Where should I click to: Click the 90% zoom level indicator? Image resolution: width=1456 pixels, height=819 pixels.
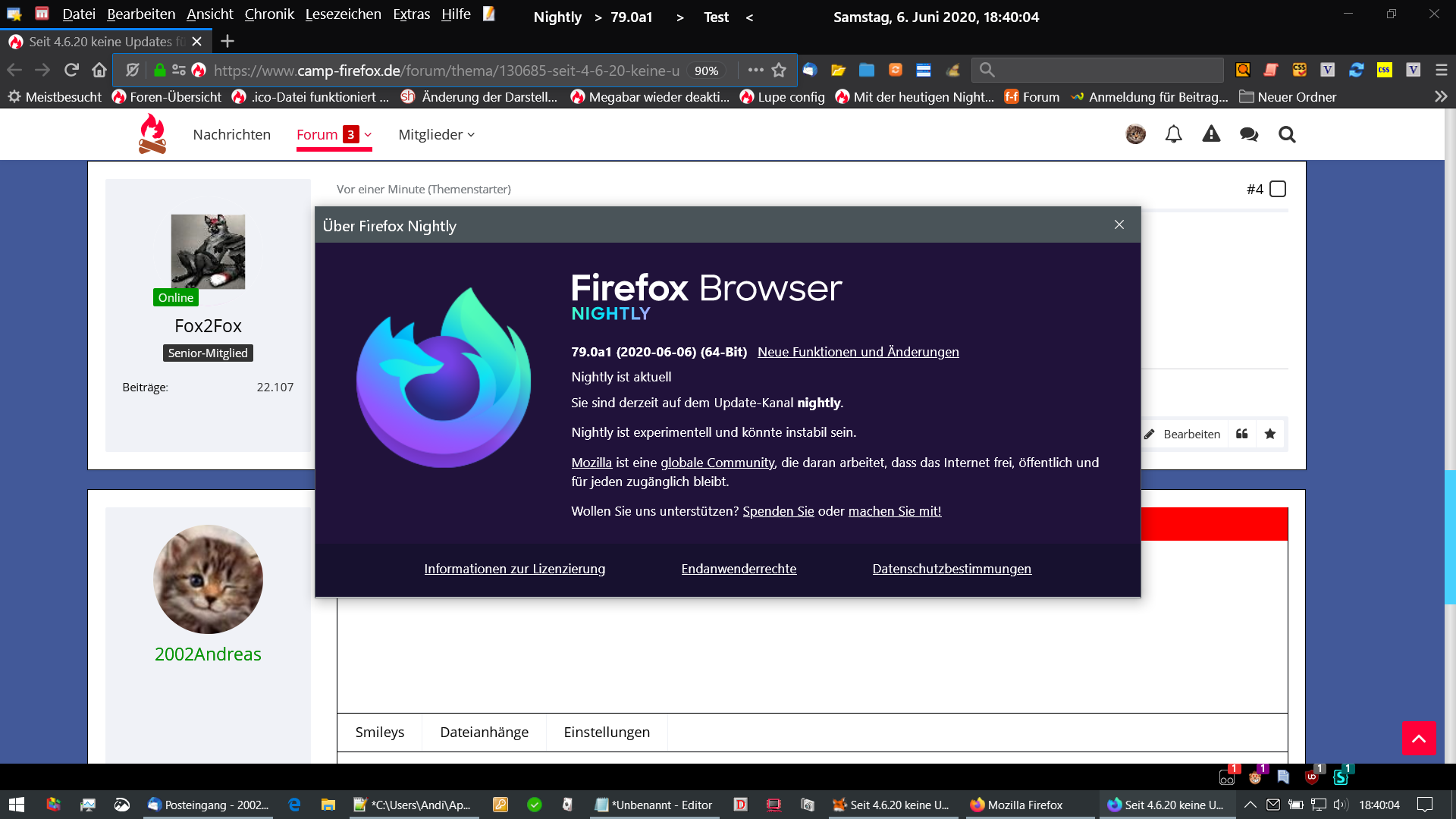[x=706, y=71]
